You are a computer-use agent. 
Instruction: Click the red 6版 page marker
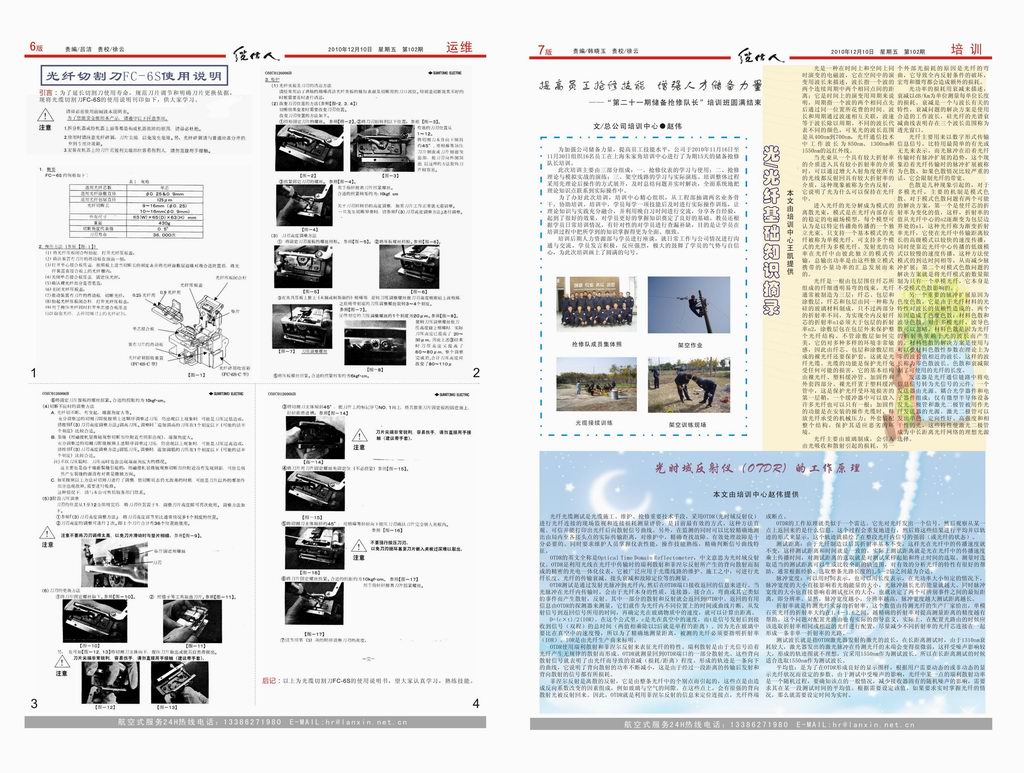(37, 48)
